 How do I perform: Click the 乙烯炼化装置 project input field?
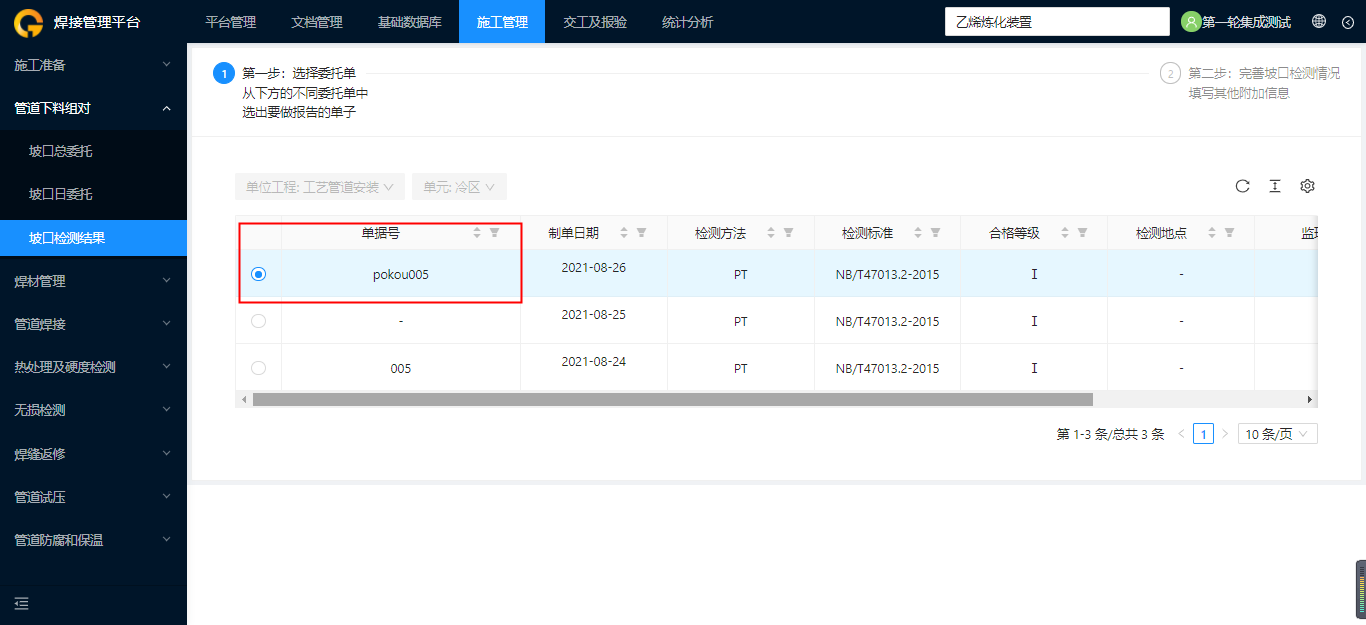(1057, 22)
